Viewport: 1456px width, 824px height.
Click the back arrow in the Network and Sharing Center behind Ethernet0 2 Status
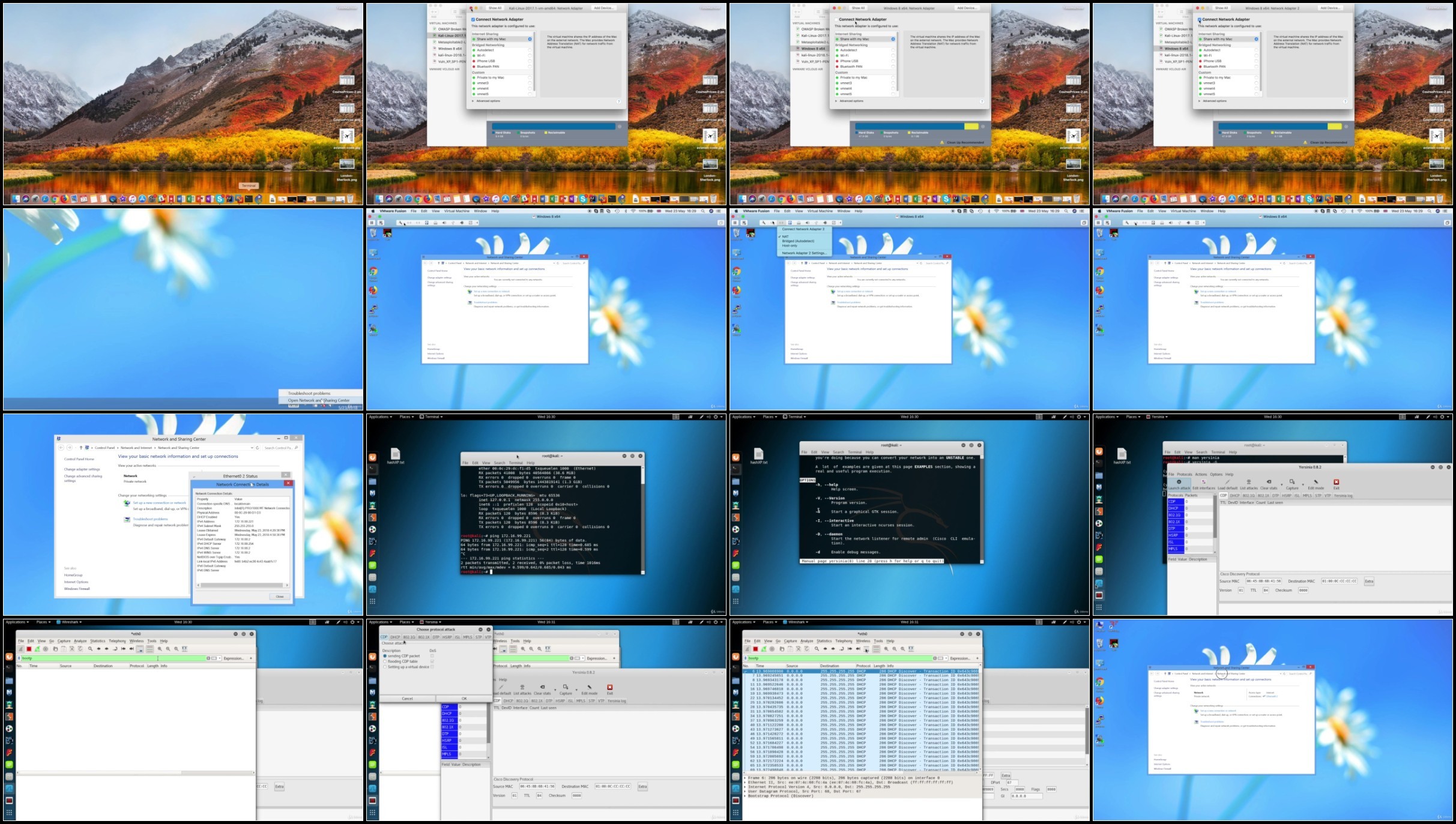click(x=61, y=448)
